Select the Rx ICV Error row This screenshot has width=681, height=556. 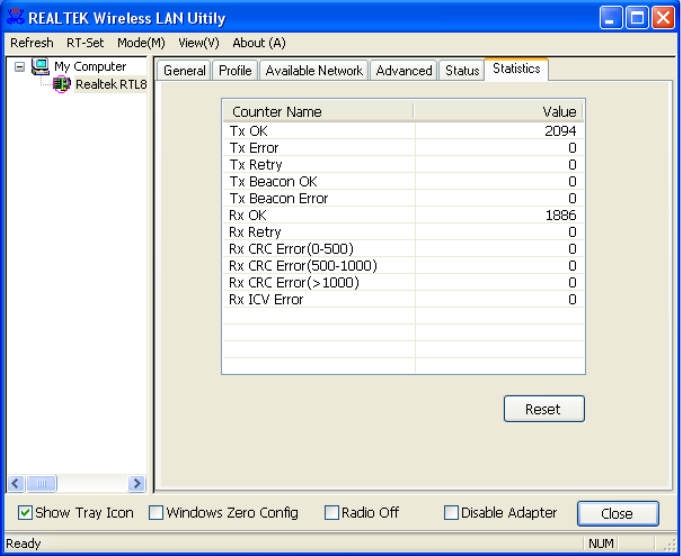(x=403, y=299)
